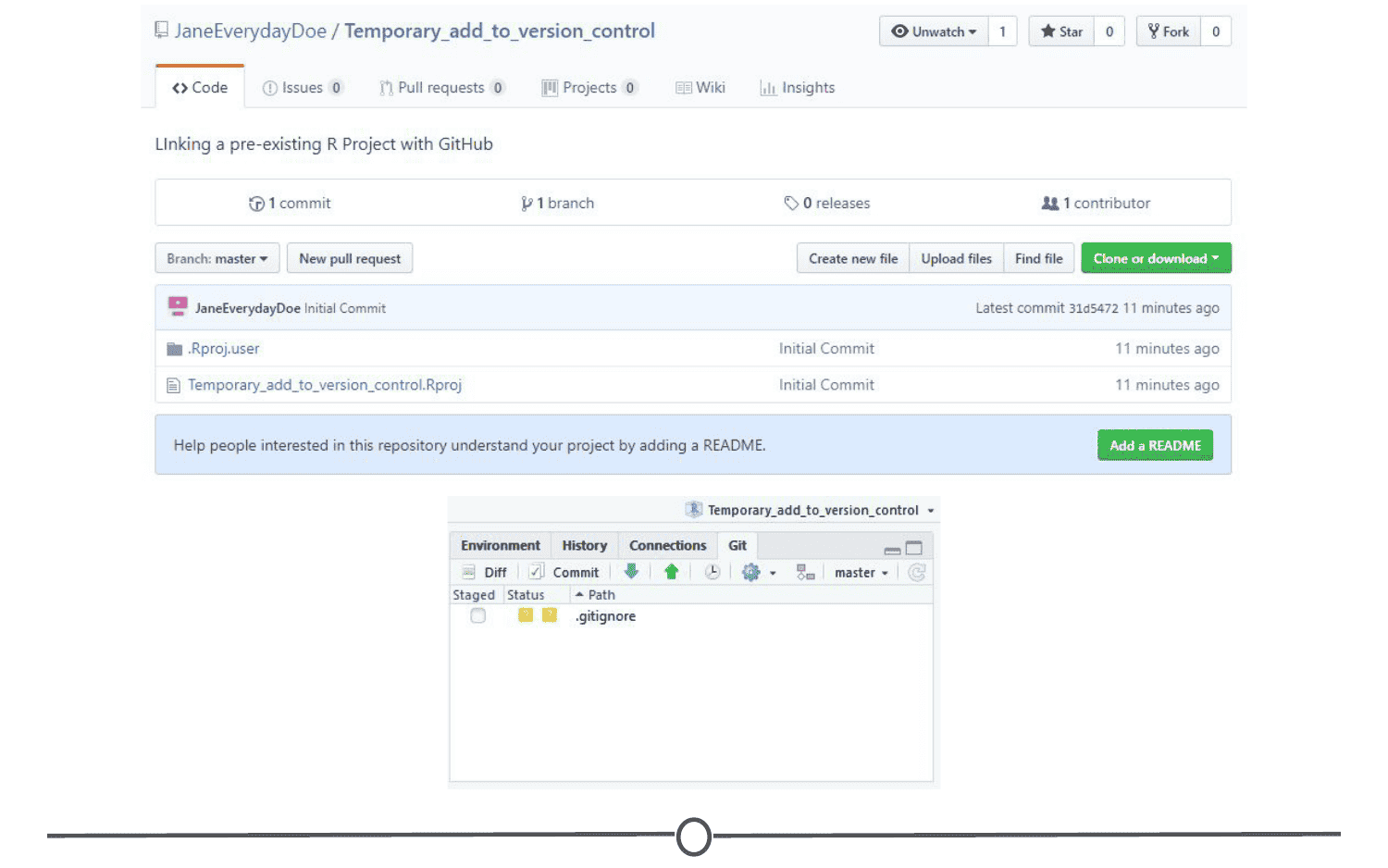Open Temporary_add_to_version_control.Rproj file
Screen dimensions: 1388x868
point(325,384)
